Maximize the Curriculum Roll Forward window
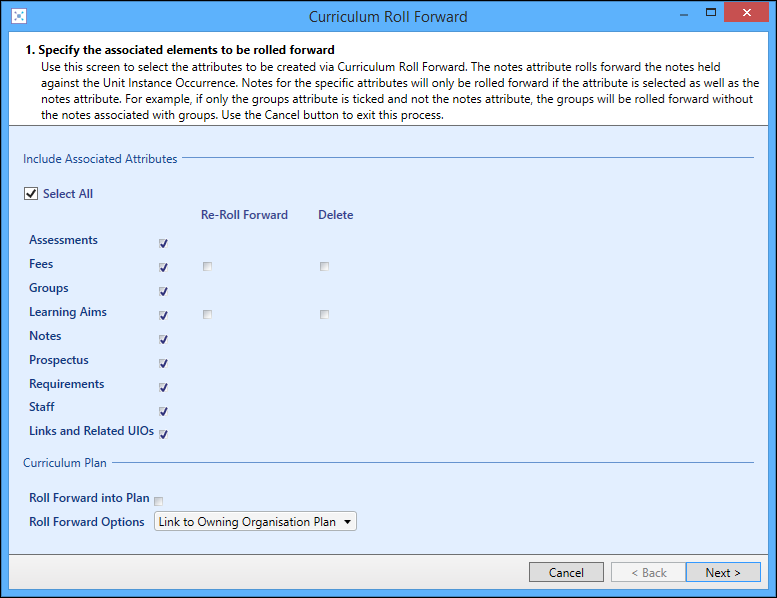Viewport: 777px width, 598px height. coord(711,13)
